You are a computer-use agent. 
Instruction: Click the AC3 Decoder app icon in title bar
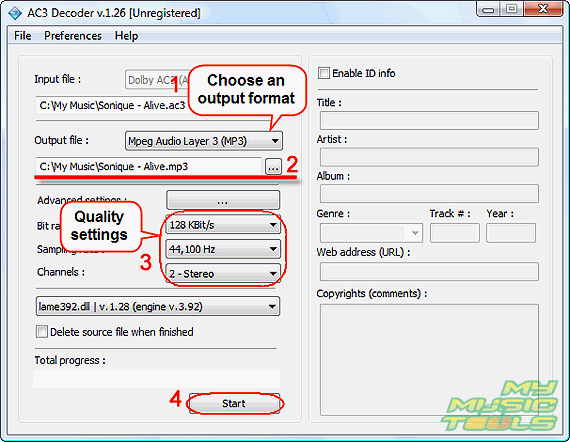tap(15, 13)
